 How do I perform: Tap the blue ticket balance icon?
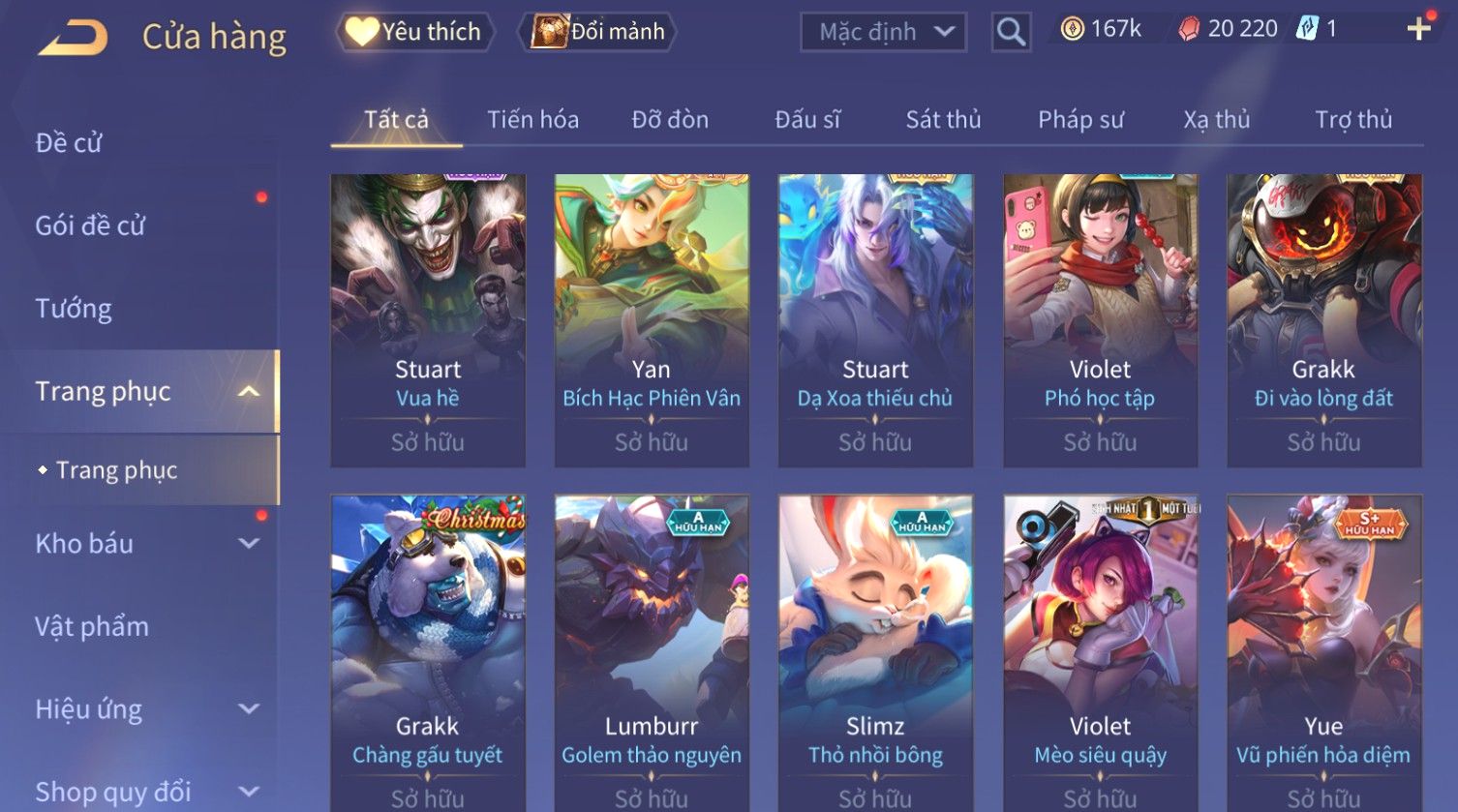click(x=1308, y=29)
